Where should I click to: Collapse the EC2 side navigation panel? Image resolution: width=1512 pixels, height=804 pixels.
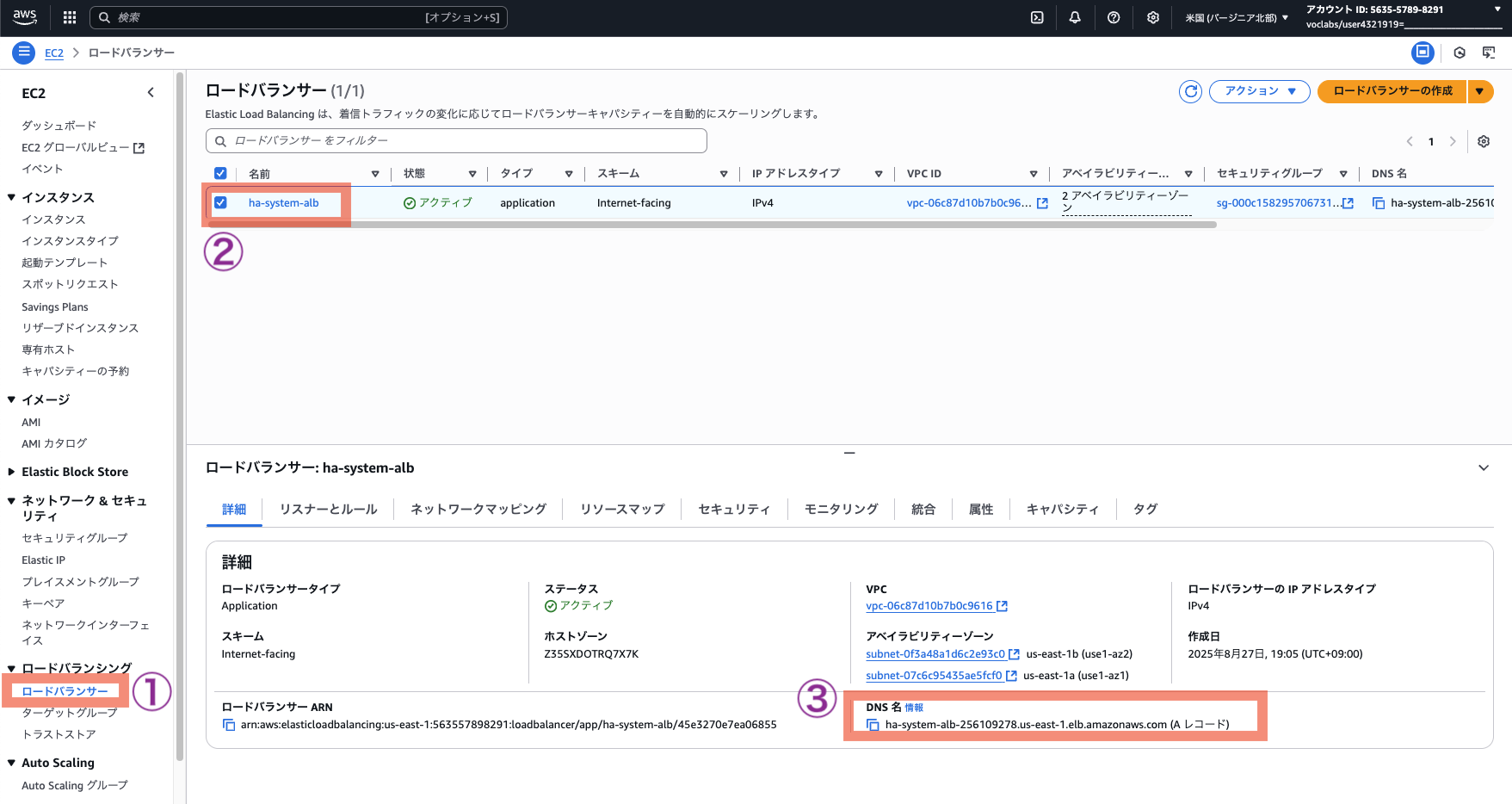151,92
